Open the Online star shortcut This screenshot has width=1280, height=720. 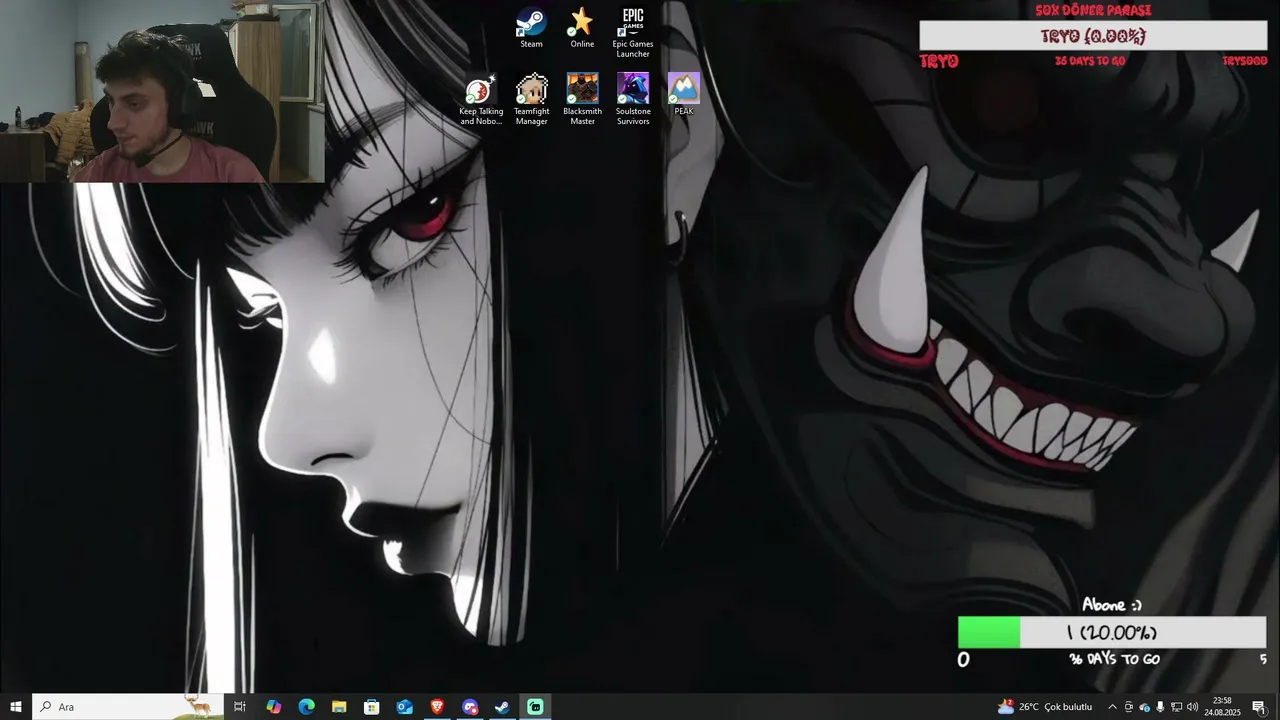pyautogui.click(x=582, y=28)
